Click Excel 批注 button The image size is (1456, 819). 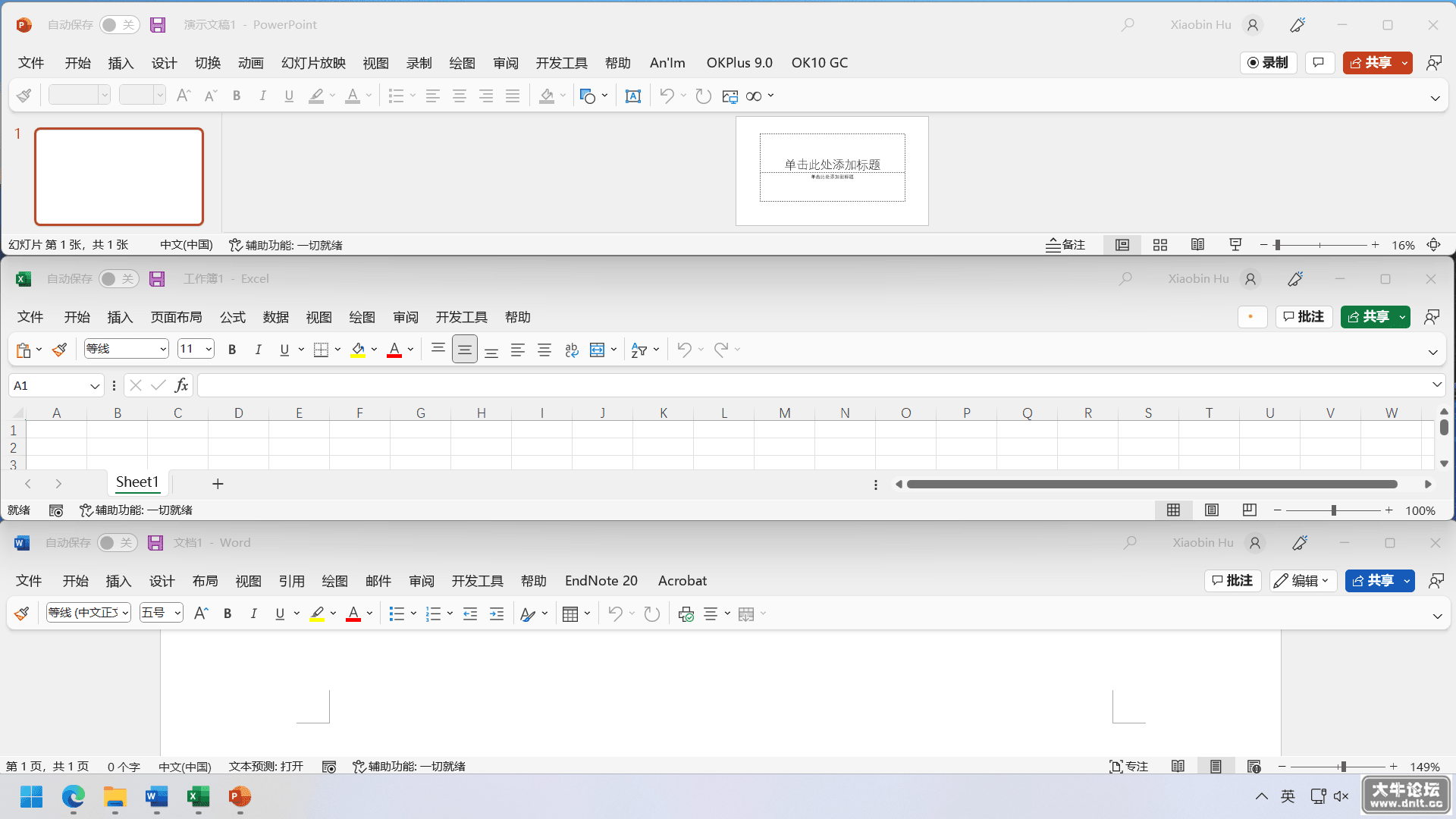[1304, 317]
